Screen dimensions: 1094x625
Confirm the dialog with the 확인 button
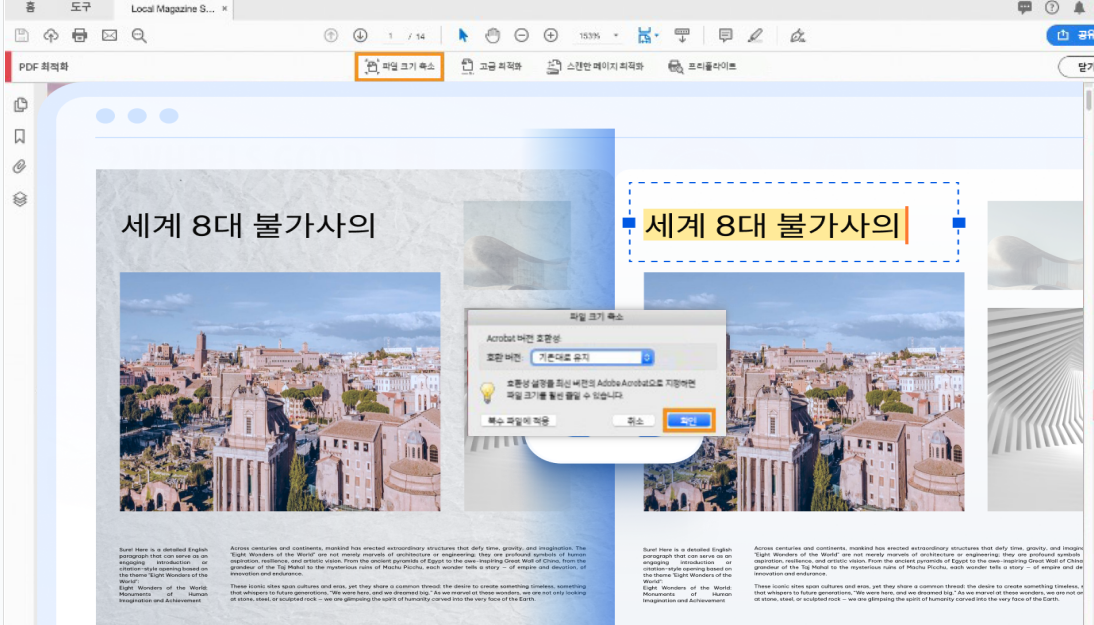pos(689,419)
